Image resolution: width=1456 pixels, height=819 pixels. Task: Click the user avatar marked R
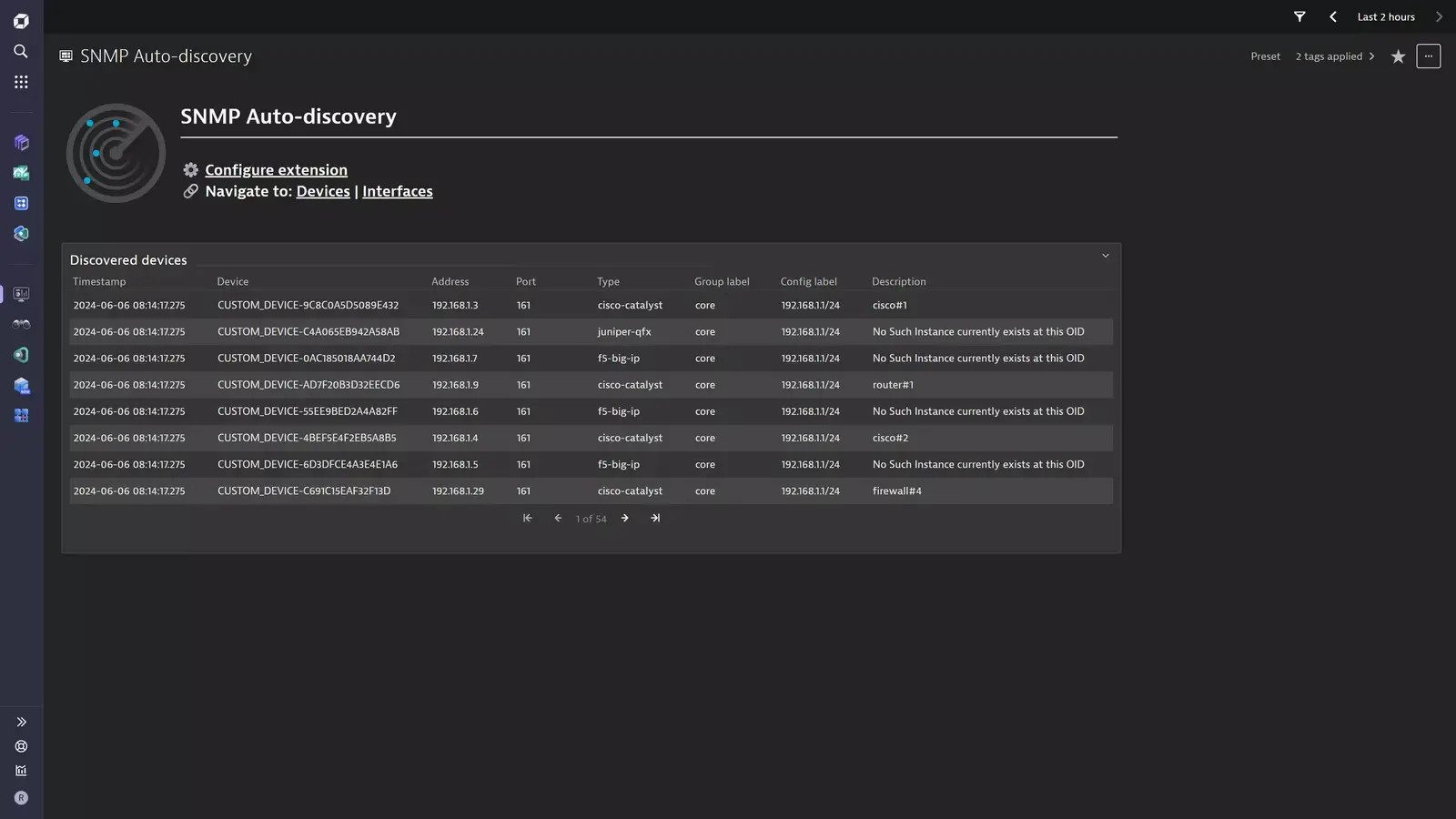click(x=20, y=797)
